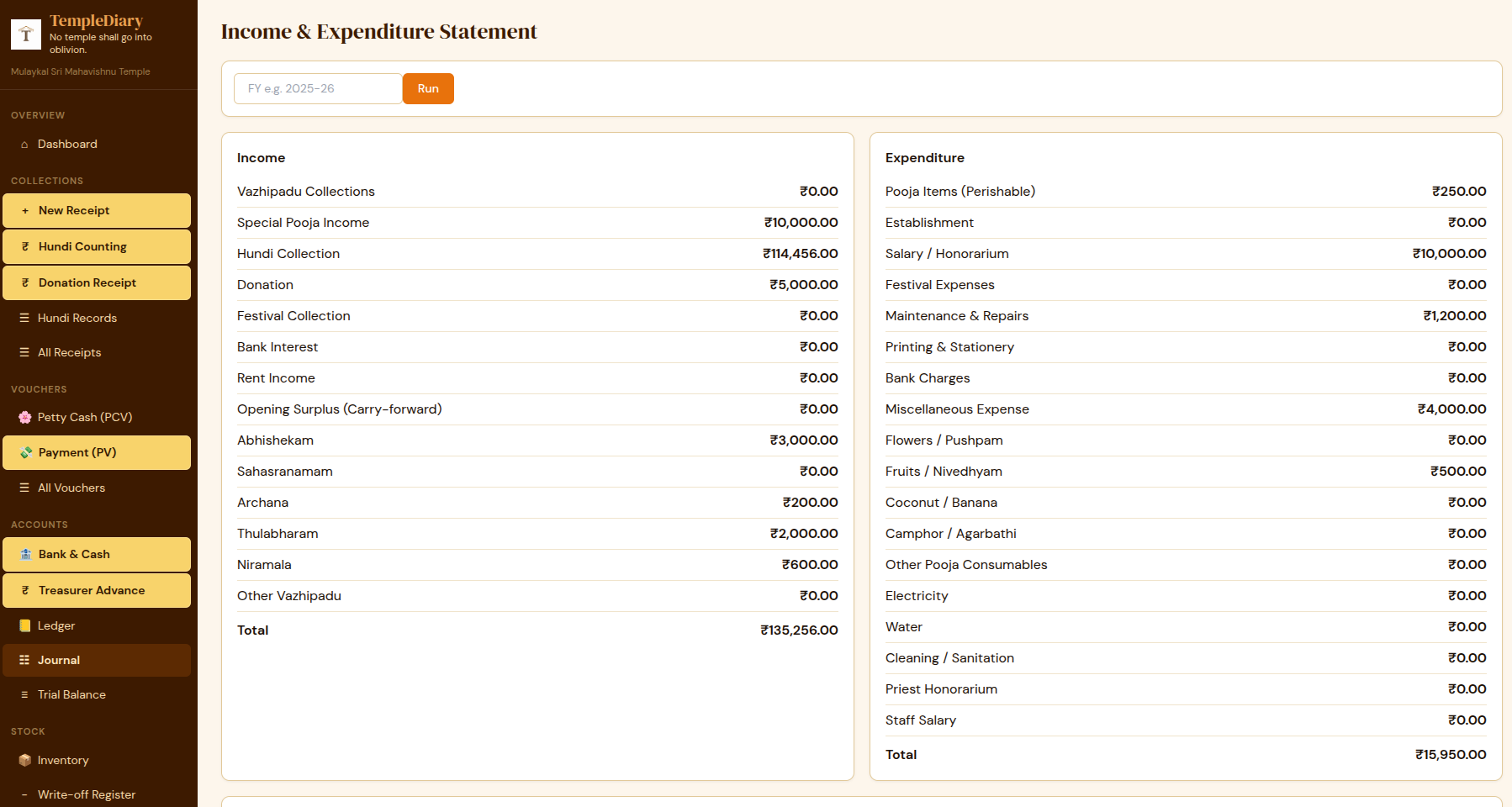
Task: Go to Hundi Counting
Action: point(97,247)
